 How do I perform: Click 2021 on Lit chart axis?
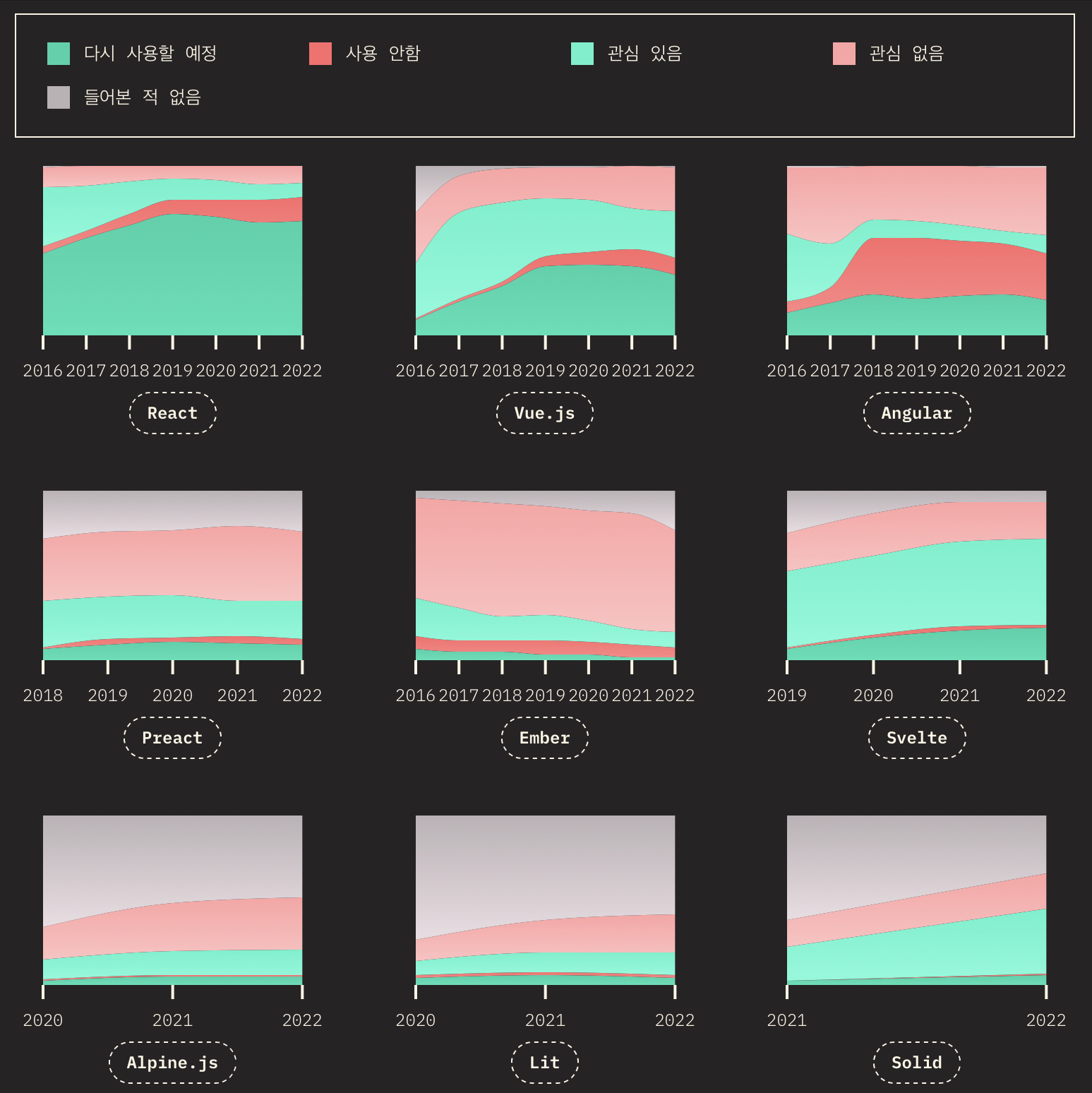pyautogui.click(x=545, y=1020)
